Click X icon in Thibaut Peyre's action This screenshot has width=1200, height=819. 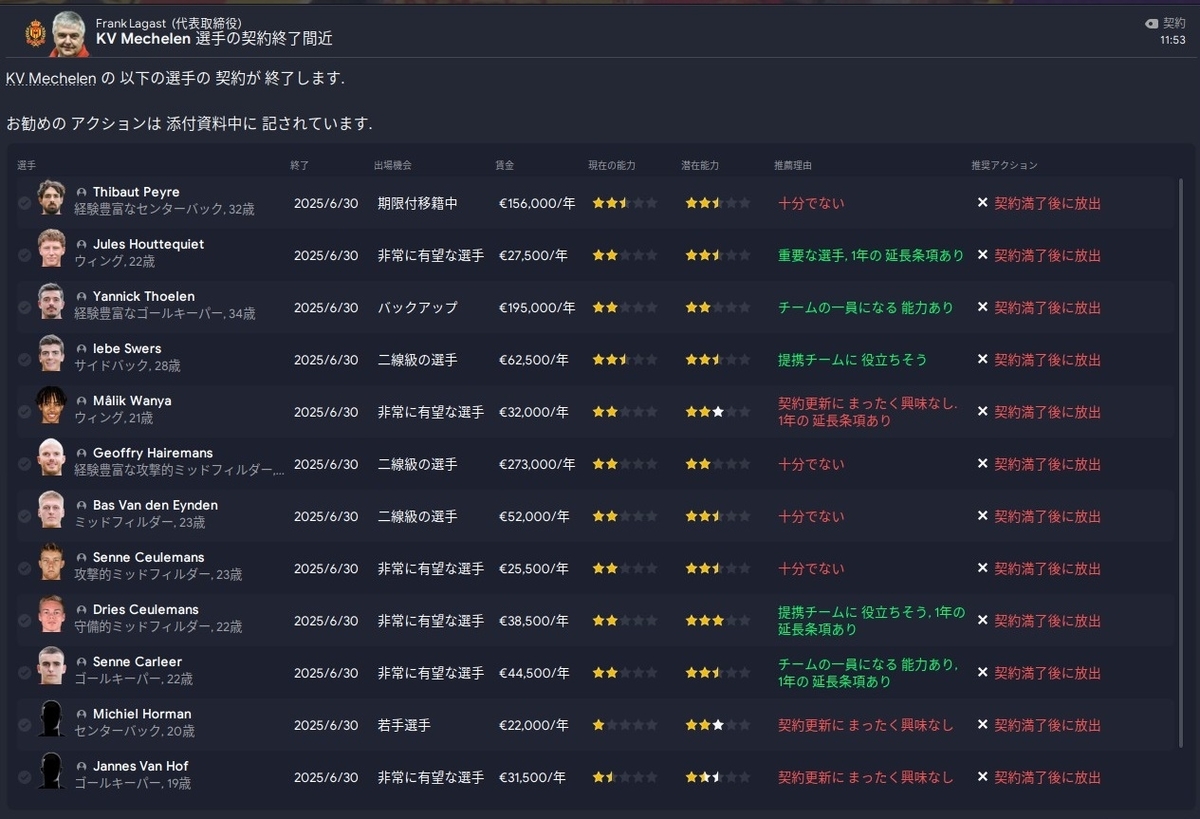tap(982, 203)
